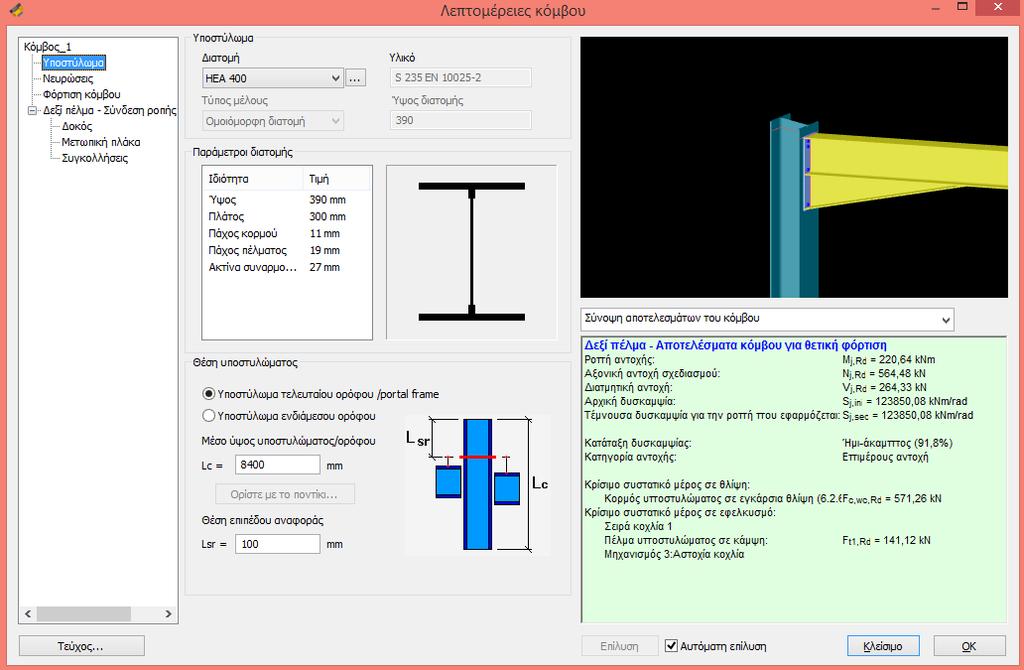1024x670 pixels.
Task: Click the Lsr/Lc column position diagram
Action: point(477,485)
